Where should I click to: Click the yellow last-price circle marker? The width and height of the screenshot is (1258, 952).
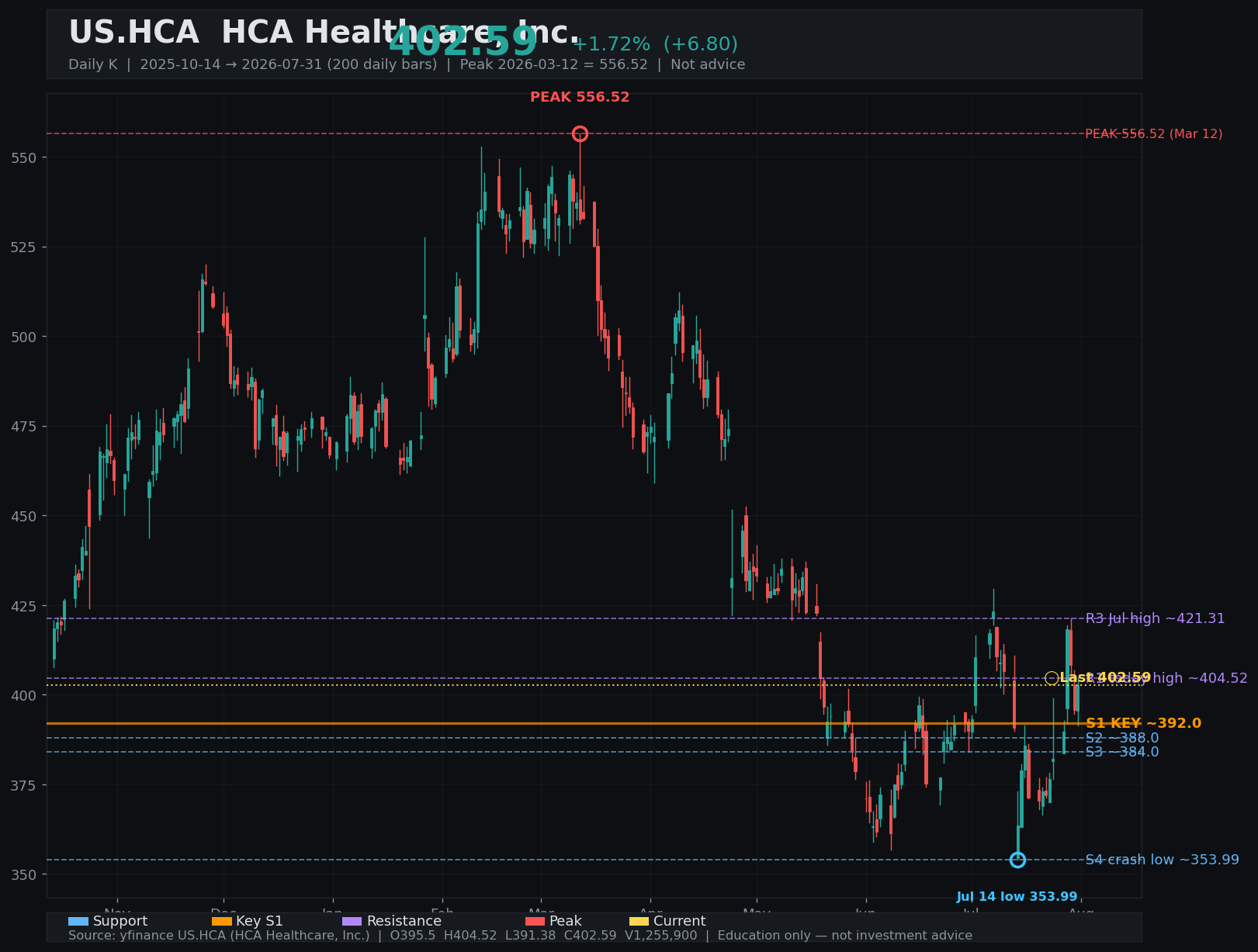(x=1052, y=678)
